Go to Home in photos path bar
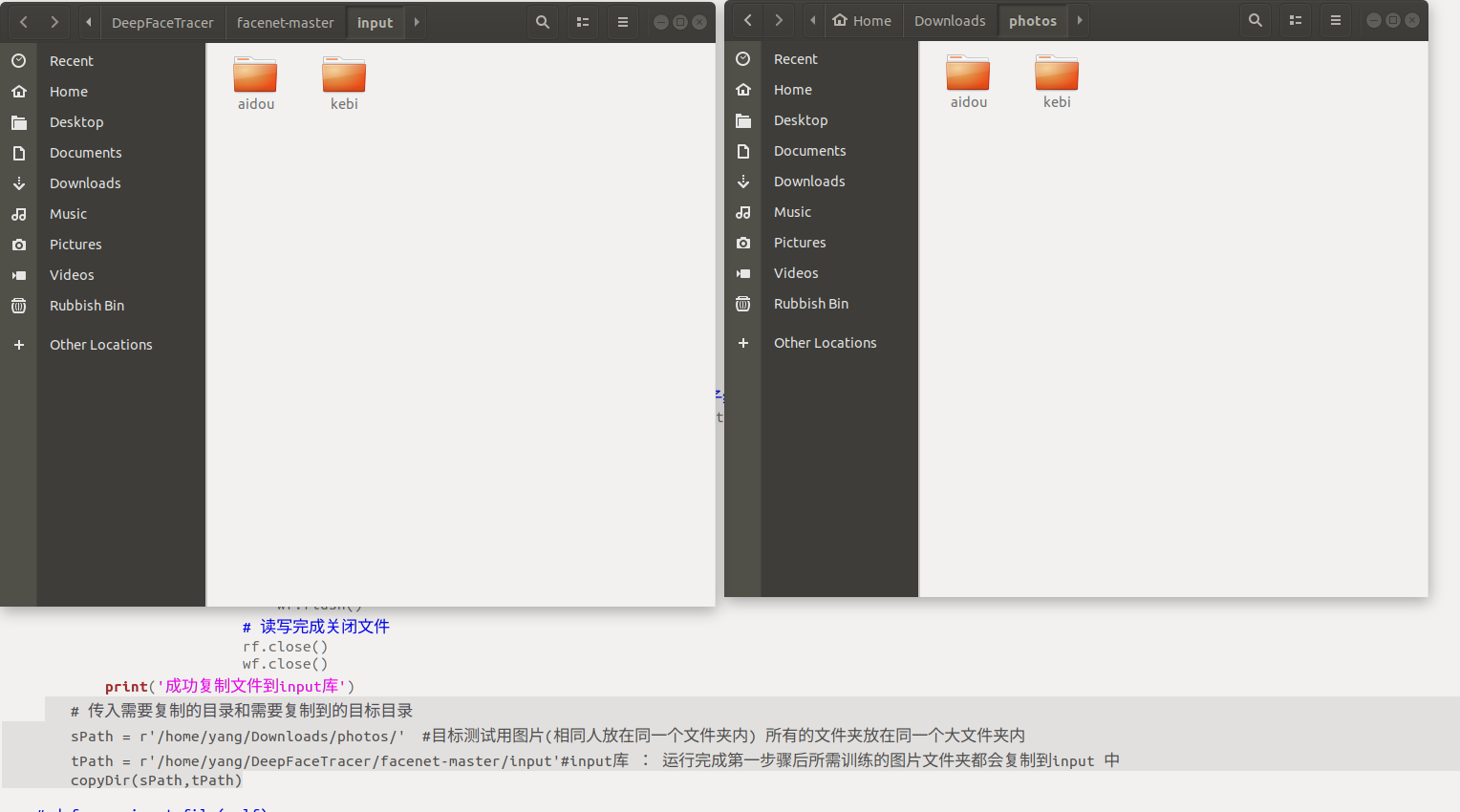 (x=862, y=21)
